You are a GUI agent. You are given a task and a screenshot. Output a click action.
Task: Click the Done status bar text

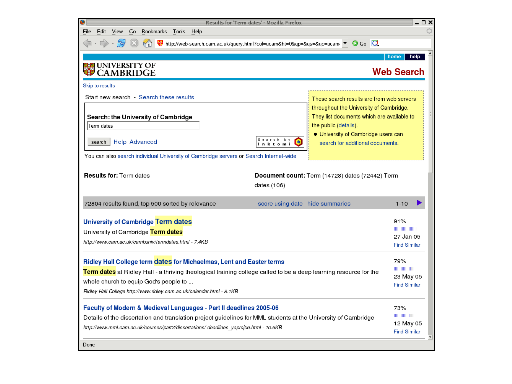[89, 345]
